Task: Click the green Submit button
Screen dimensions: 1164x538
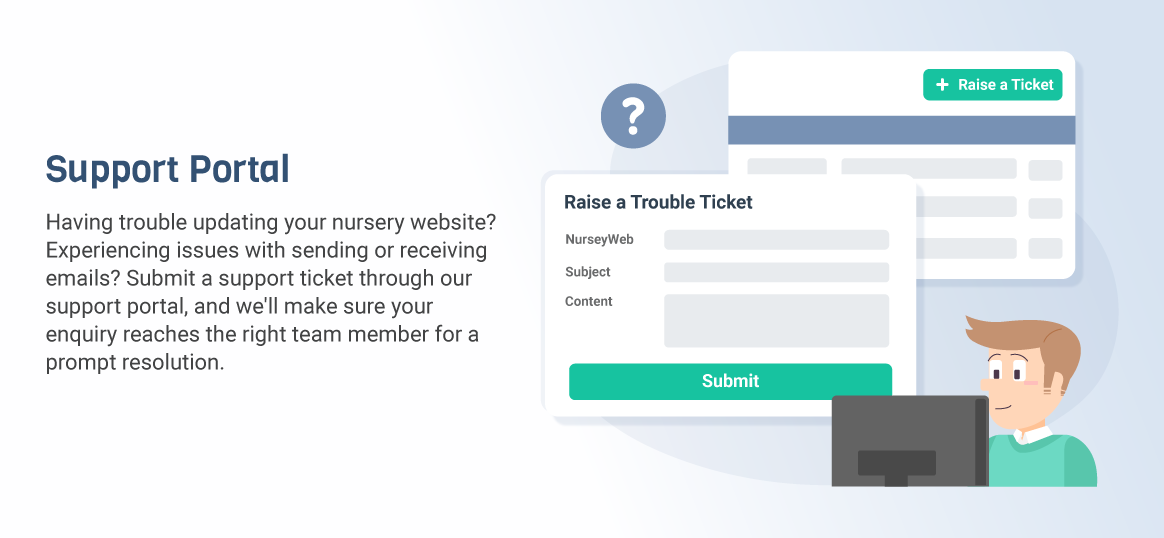Action: point(730,381)
